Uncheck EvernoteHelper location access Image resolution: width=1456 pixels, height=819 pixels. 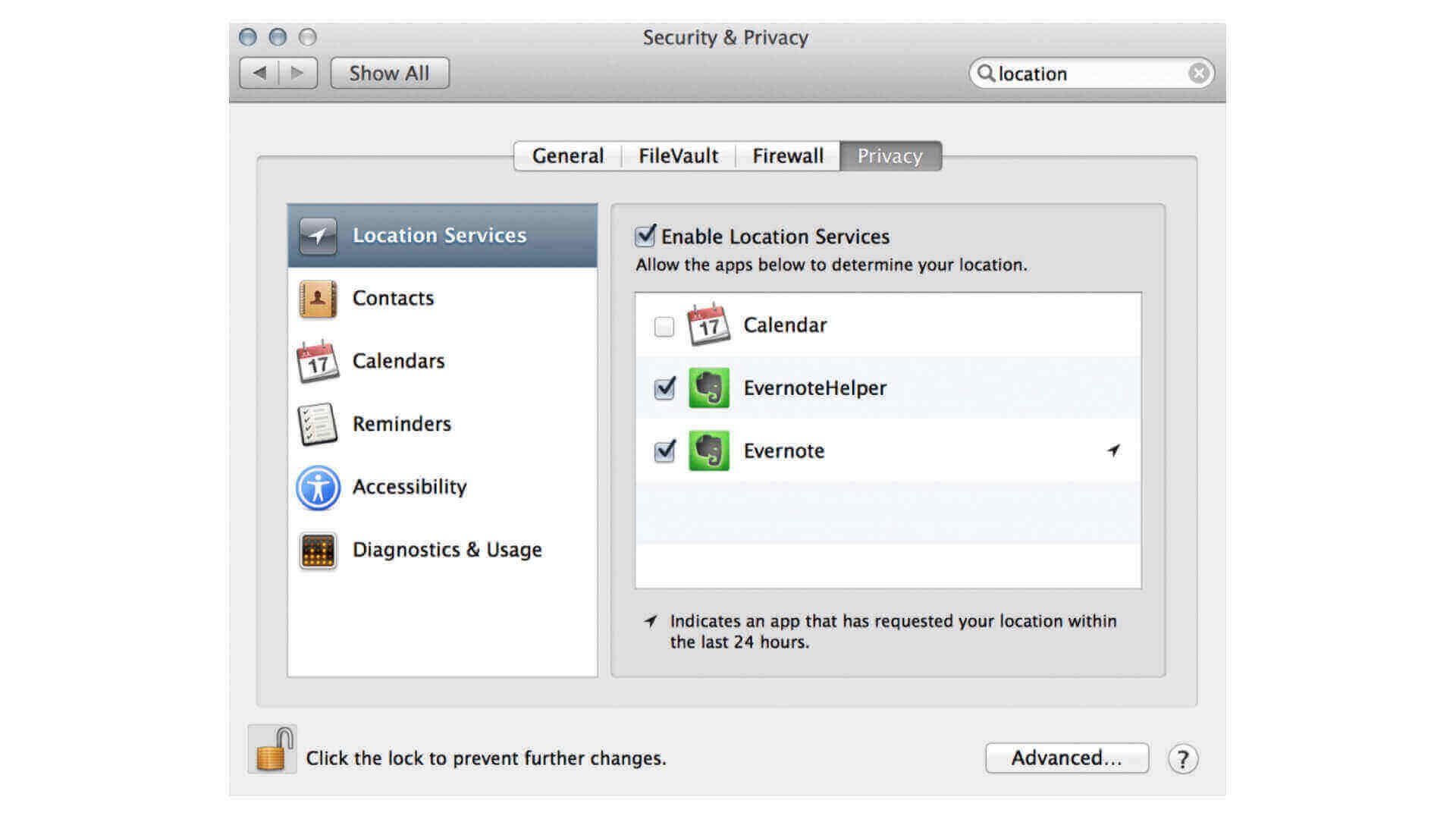(x=664, y=388)
